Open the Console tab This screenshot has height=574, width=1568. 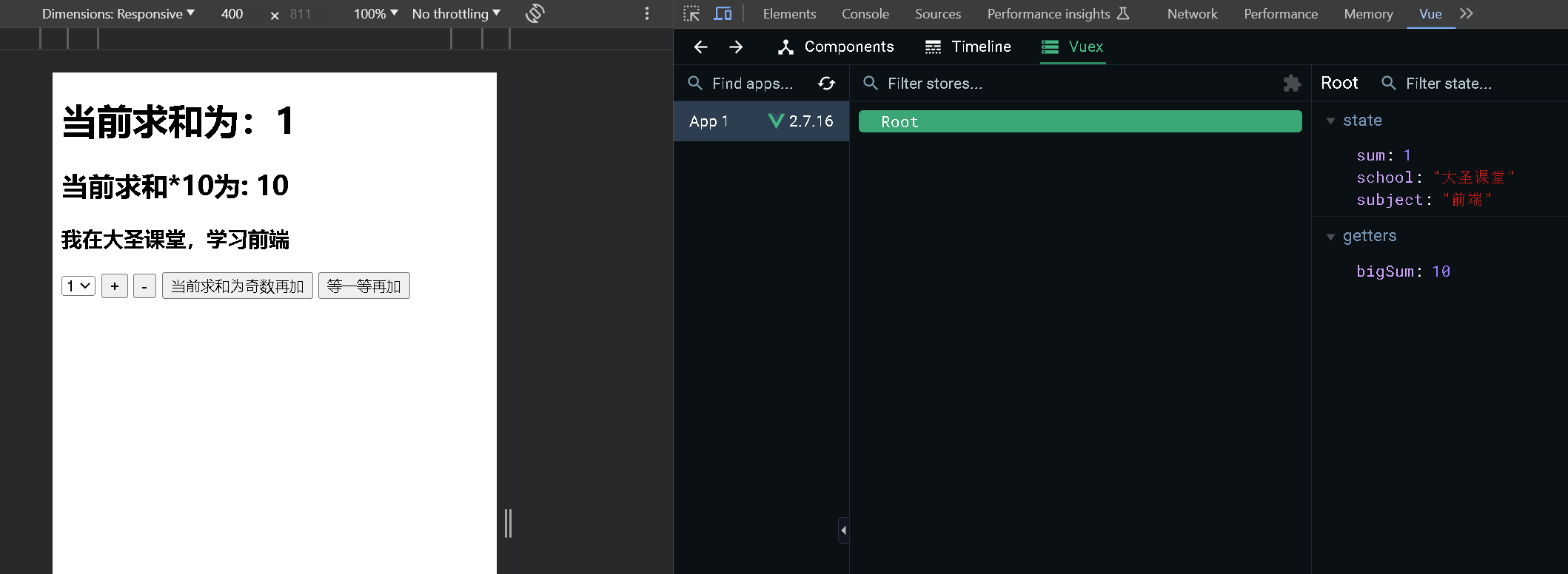point(865,13)
